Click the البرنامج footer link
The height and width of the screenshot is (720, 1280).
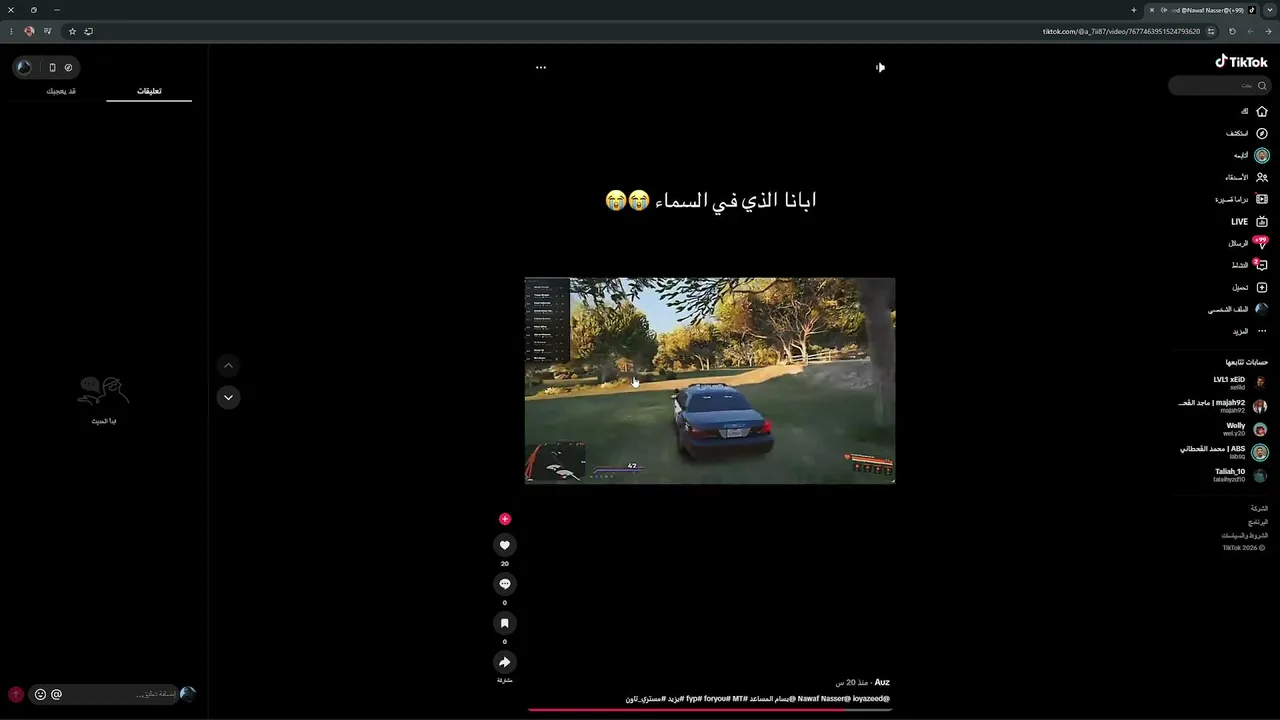pos(1258,522)
